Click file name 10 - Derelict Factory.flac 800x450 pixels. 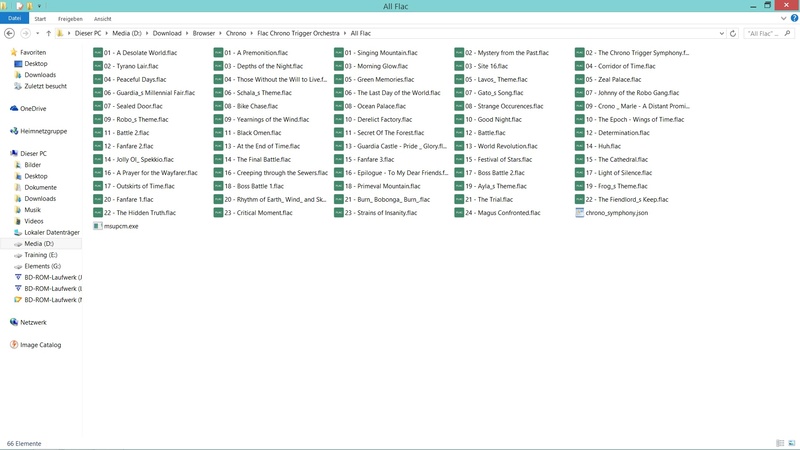click(378, 119)
